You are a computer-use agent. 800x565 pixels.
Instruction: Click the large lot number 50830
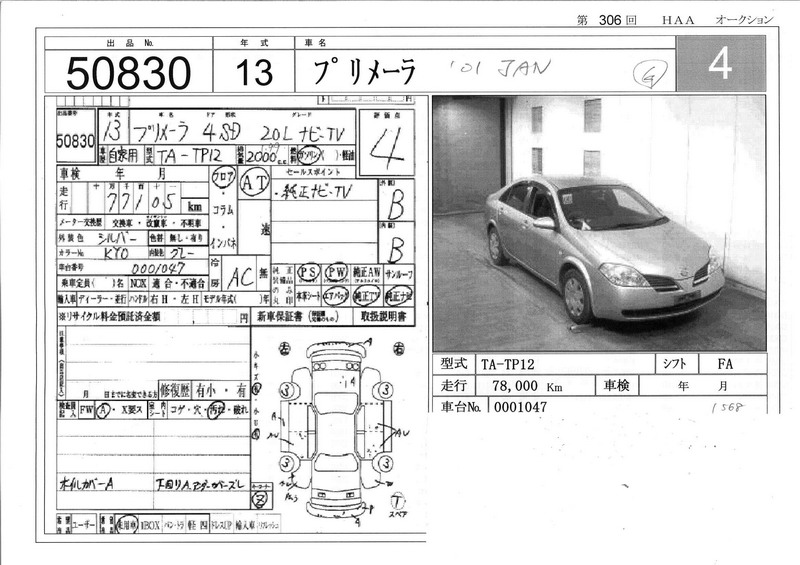128,73
